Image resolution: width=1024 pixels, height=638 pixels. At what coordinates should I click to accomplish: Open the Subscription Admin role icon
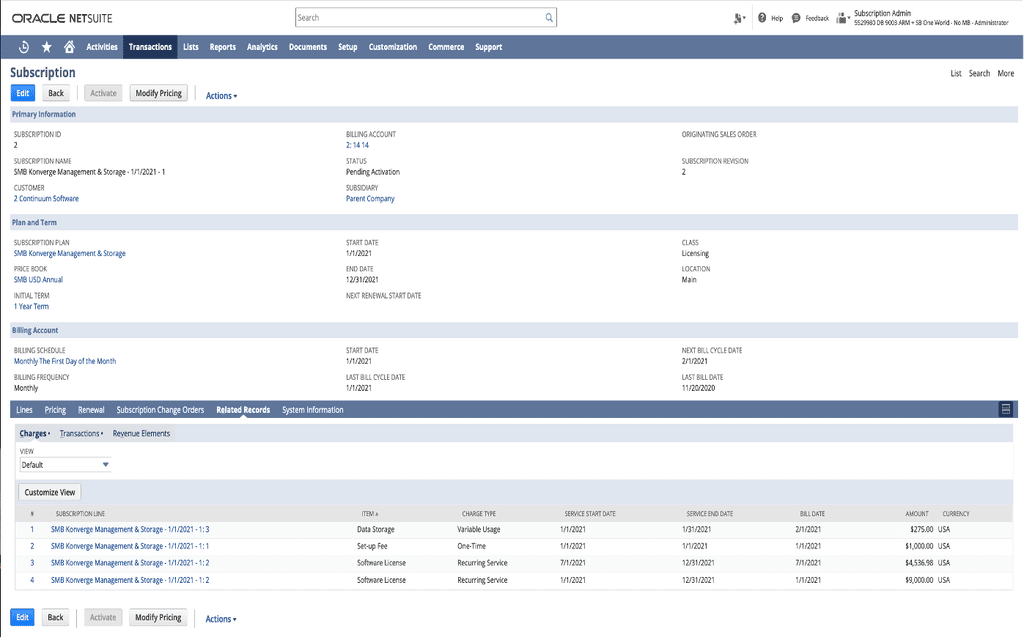[842, 18]
